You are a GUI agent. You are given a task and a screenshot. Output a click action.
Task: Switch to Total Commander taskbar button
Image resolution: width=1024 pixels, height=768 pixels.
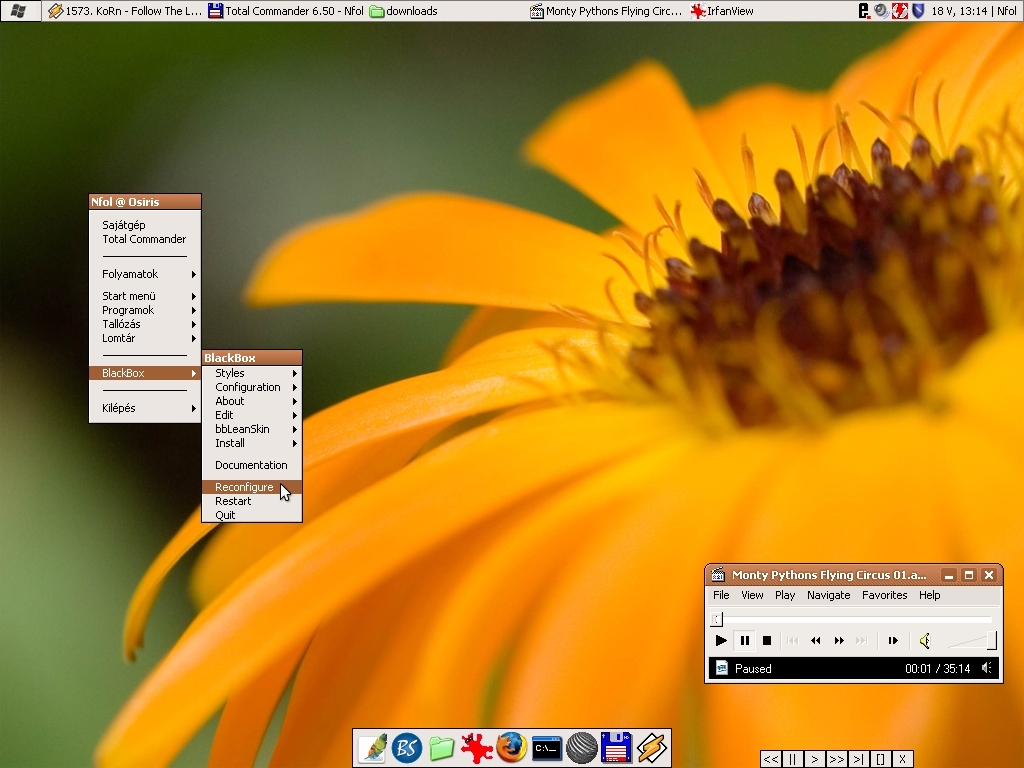coord(286,11)
